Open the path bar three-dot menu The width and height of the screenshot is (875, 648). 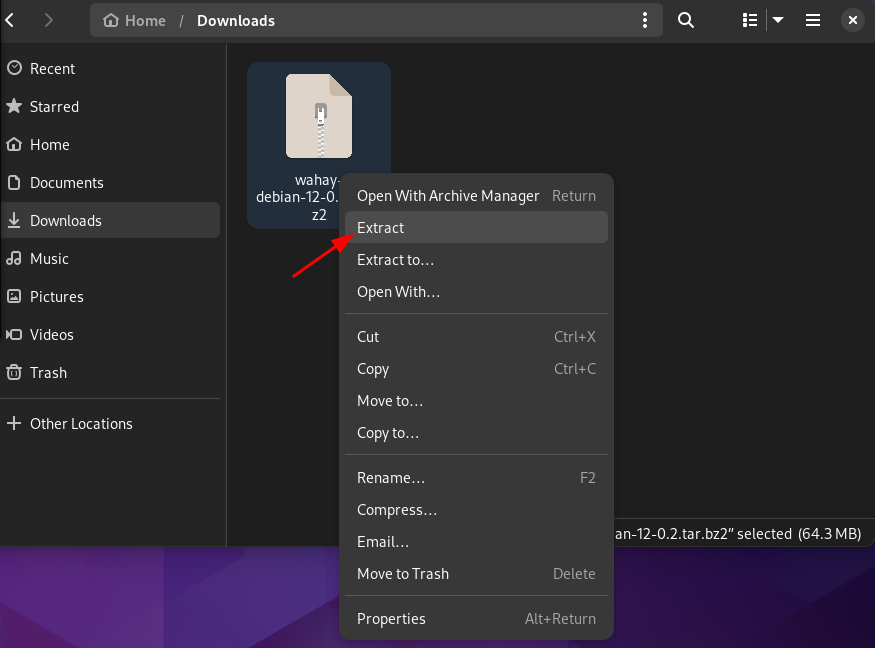point(646,20)
